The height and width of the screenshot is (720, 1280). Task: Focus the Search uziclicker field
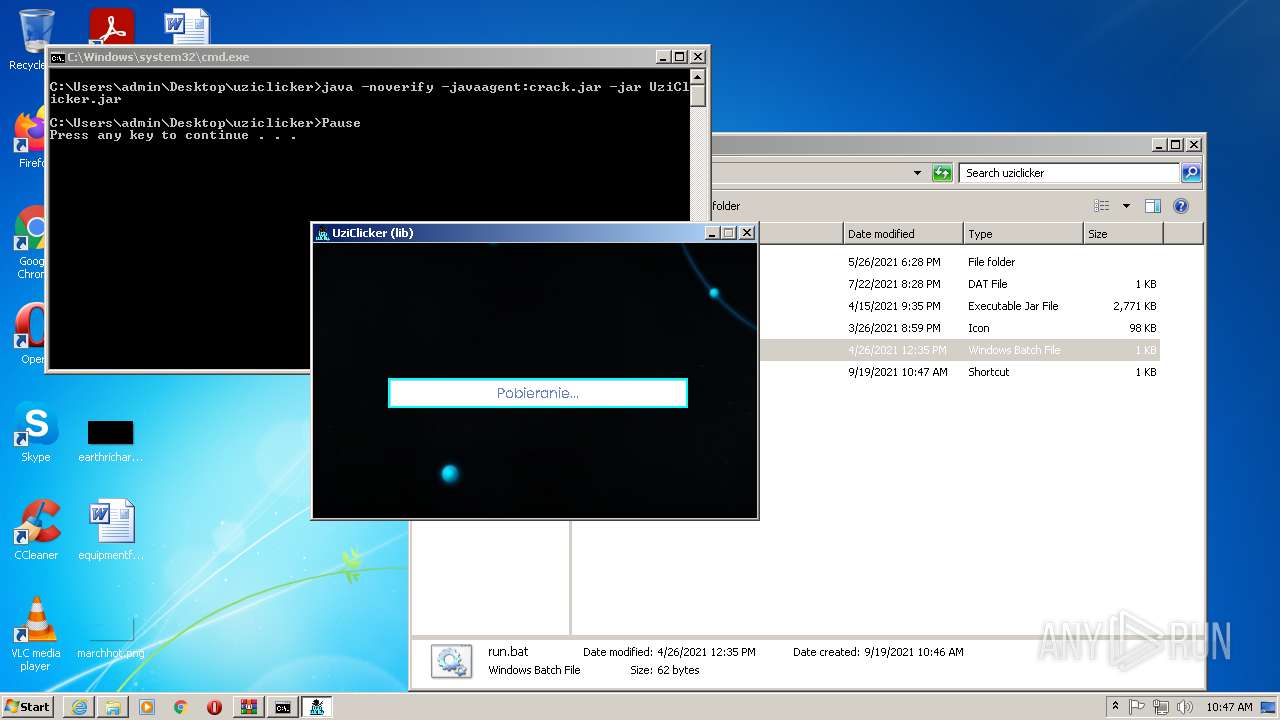coord(1069,173)
